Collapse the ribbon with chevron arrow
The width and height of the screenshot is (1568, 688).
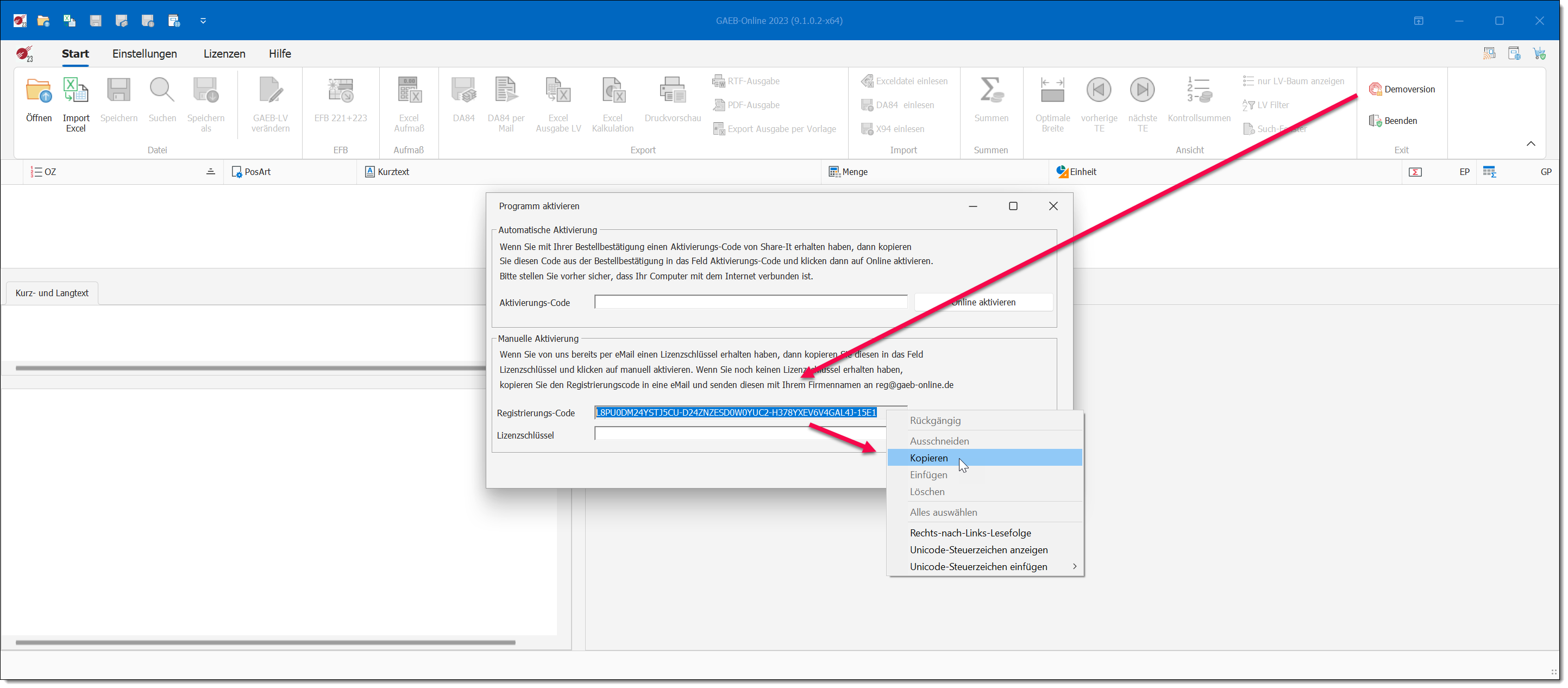tap(1531, 143)
